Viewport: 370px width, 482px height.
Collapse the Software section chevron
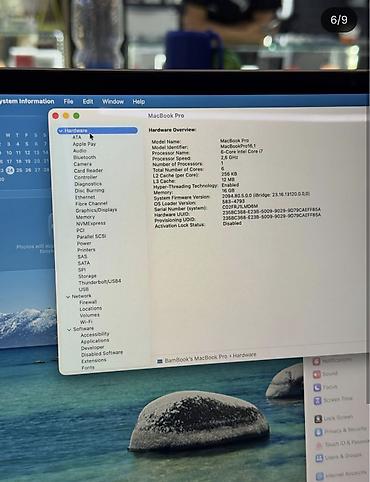coord(69,330)
